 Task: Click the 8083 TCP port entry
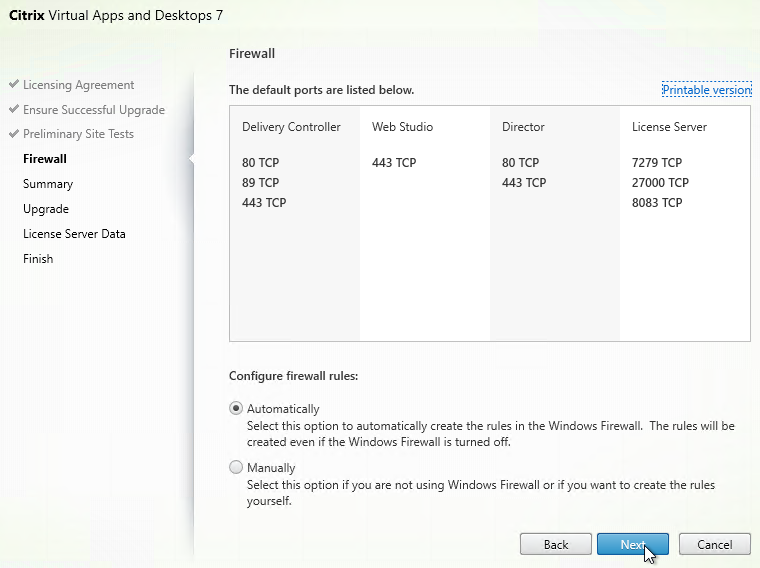coord(657,203)
